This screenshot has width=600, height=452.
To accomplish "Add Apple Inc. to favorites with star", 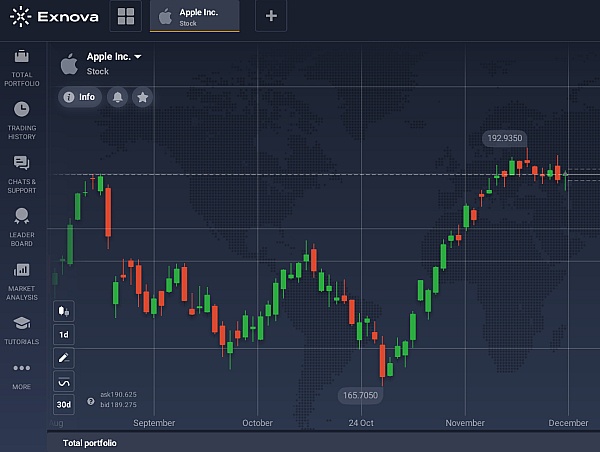I will [x=142, y=97].
